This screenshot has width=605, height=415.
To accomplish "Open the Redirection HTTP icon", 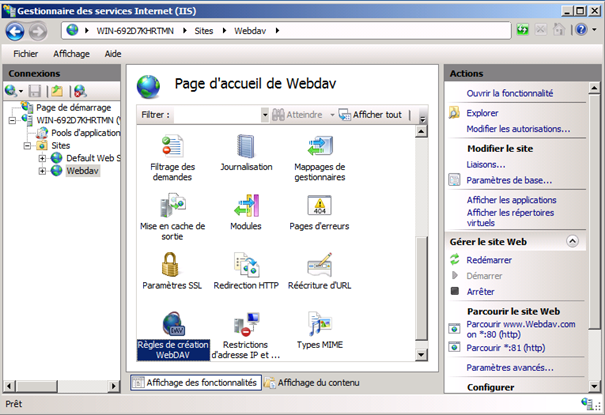I will pos(246,265).
